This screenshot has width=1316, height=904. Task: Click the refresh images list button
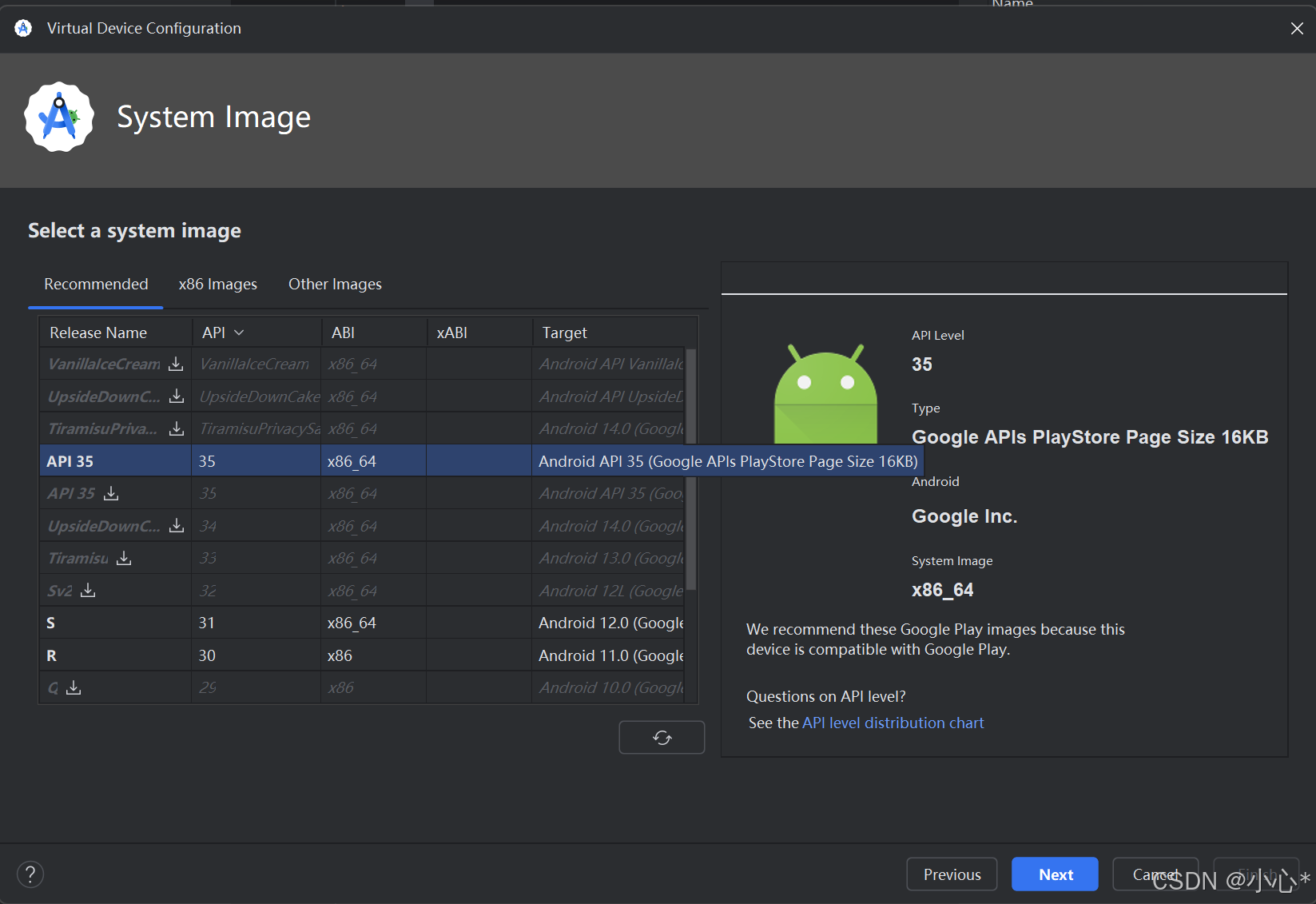[662, 737]
